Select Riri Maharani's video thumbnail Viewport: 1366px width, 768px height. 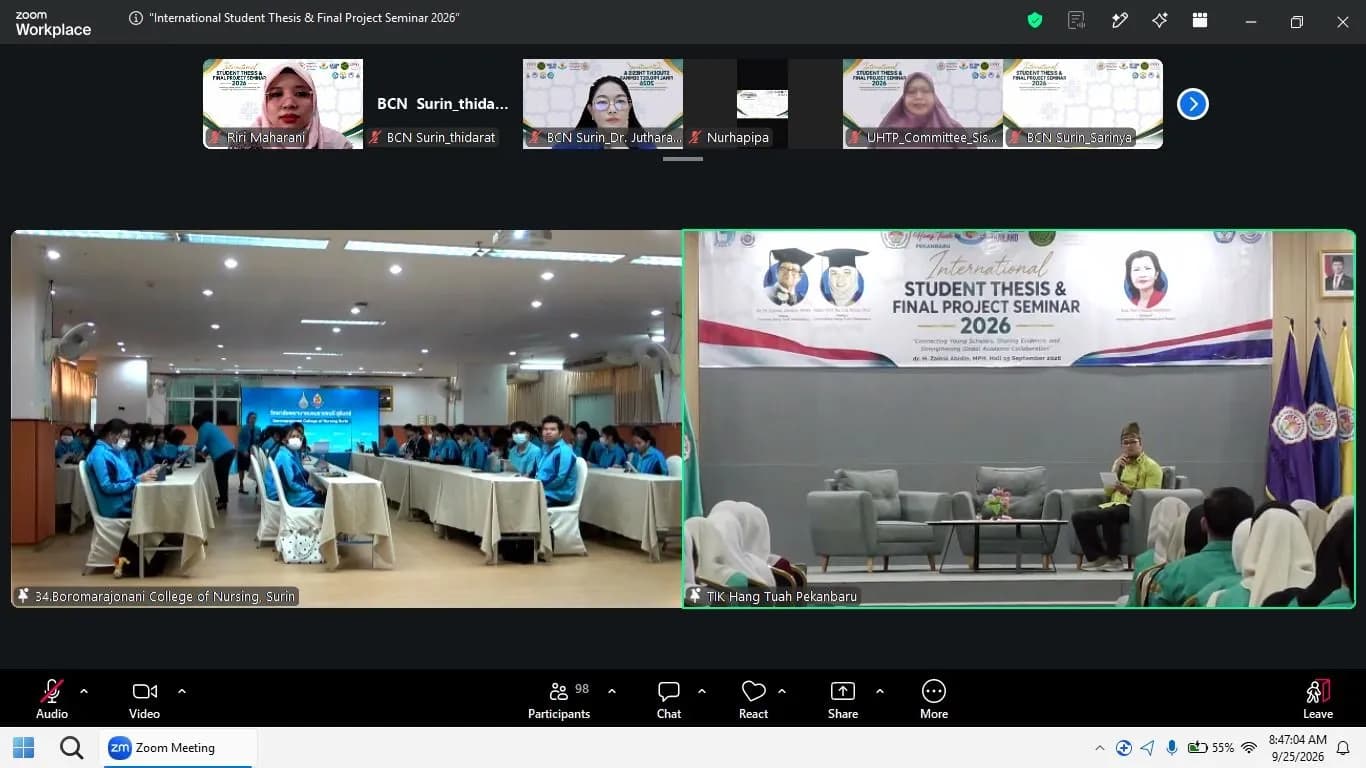(x=283, y=104)
